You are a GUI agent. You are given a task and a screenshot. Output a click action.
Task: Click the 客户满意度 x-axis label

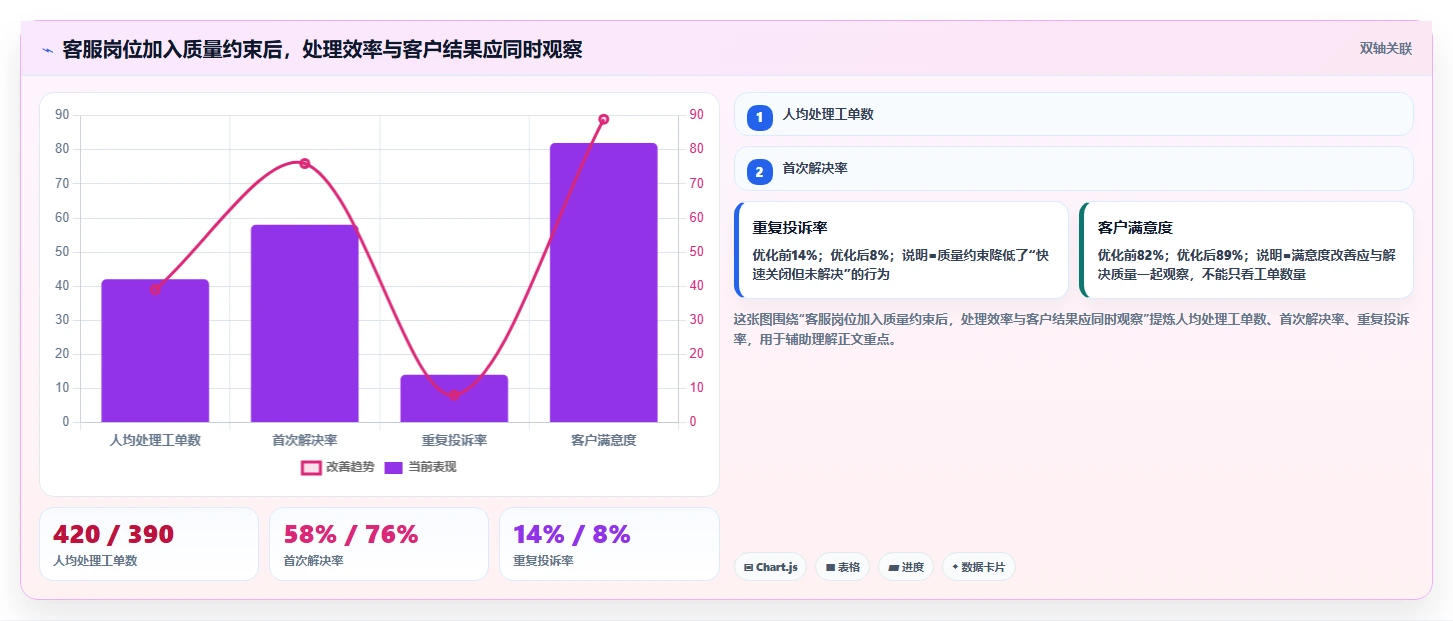603,440
